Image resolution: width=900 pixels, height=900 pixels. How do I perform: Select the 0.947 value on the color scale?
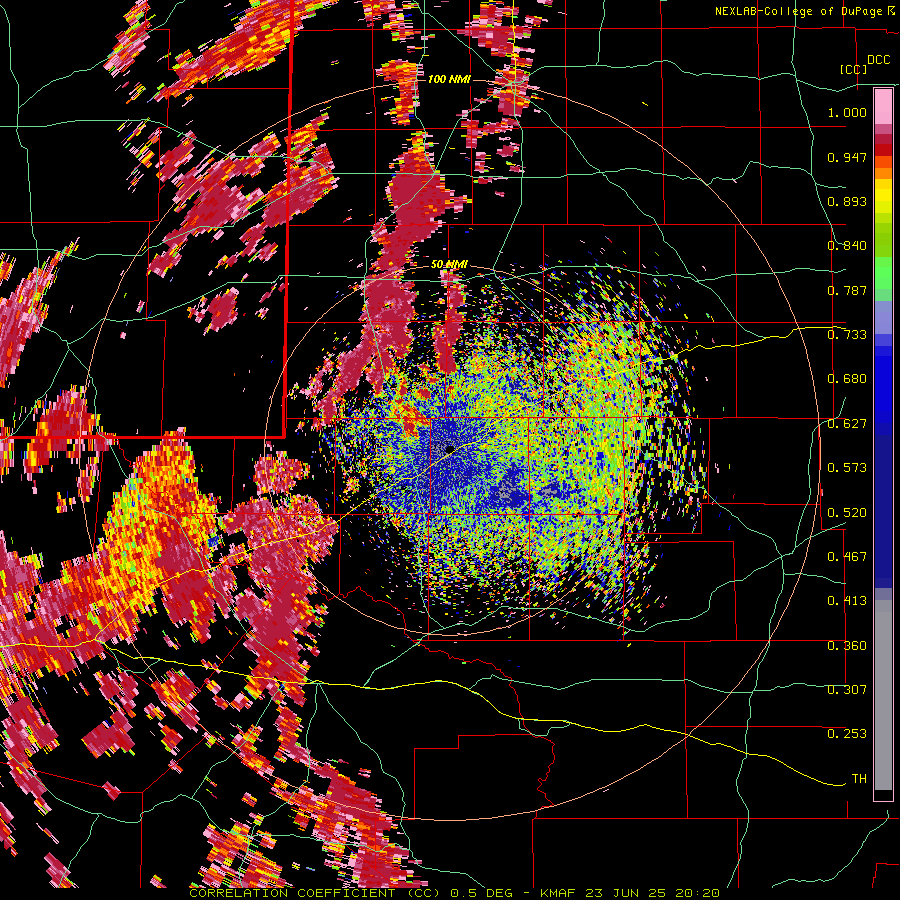coord(847,157)
